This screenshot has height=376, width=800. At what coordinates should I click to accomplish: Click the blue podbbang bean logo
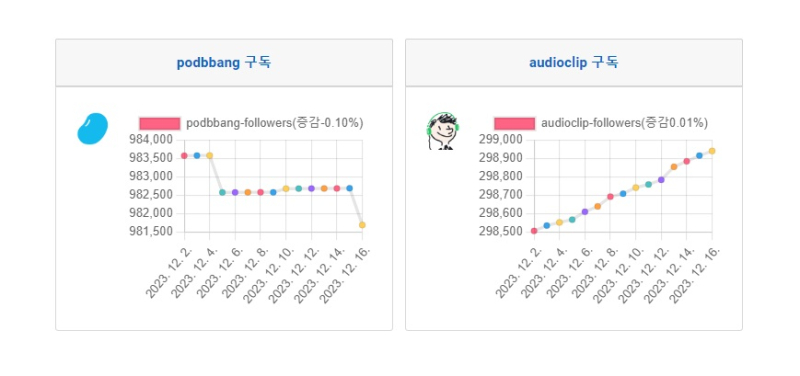92,129
